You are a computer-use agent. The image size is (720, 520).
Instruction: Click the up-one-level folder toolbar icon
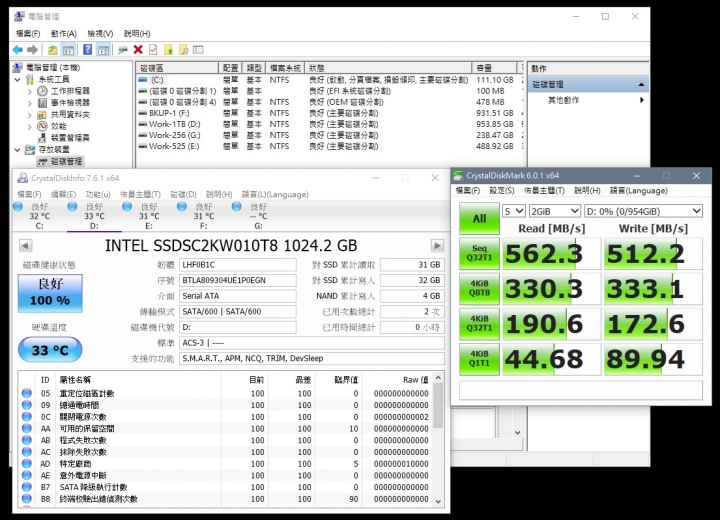(53, 50)
